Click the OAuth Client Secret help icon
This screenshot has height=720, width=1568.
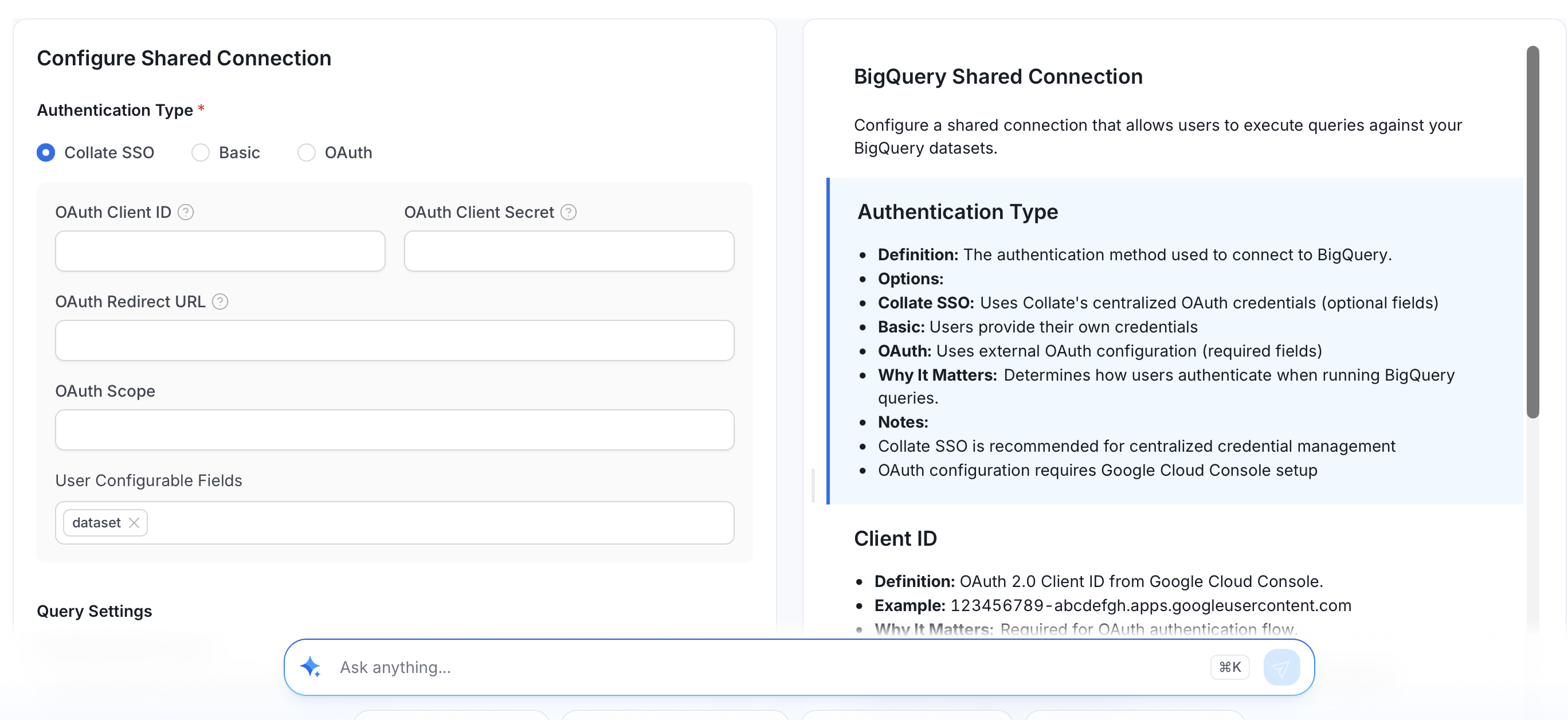569,212
